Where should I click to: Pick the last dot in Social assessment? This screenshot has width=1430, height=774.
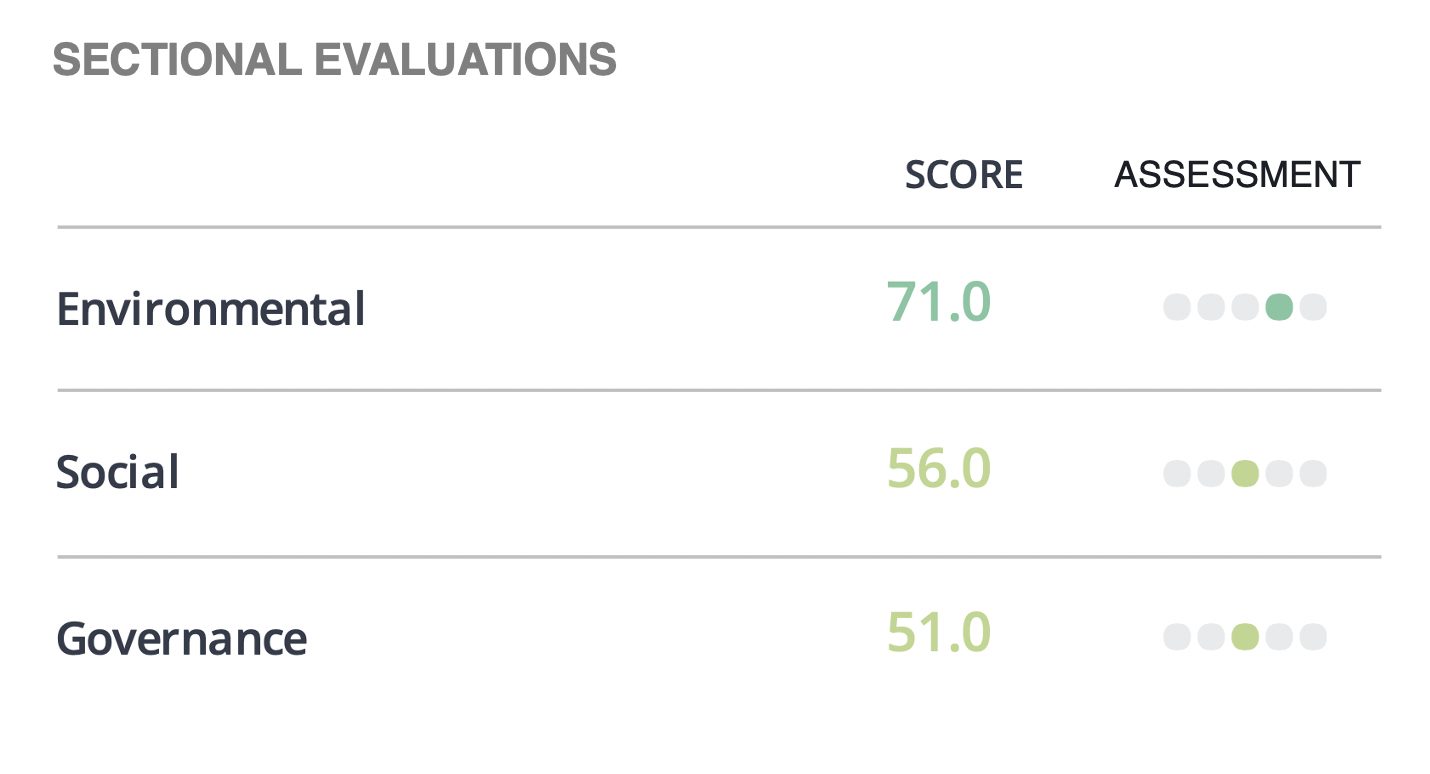click(x=1313, y=473)
